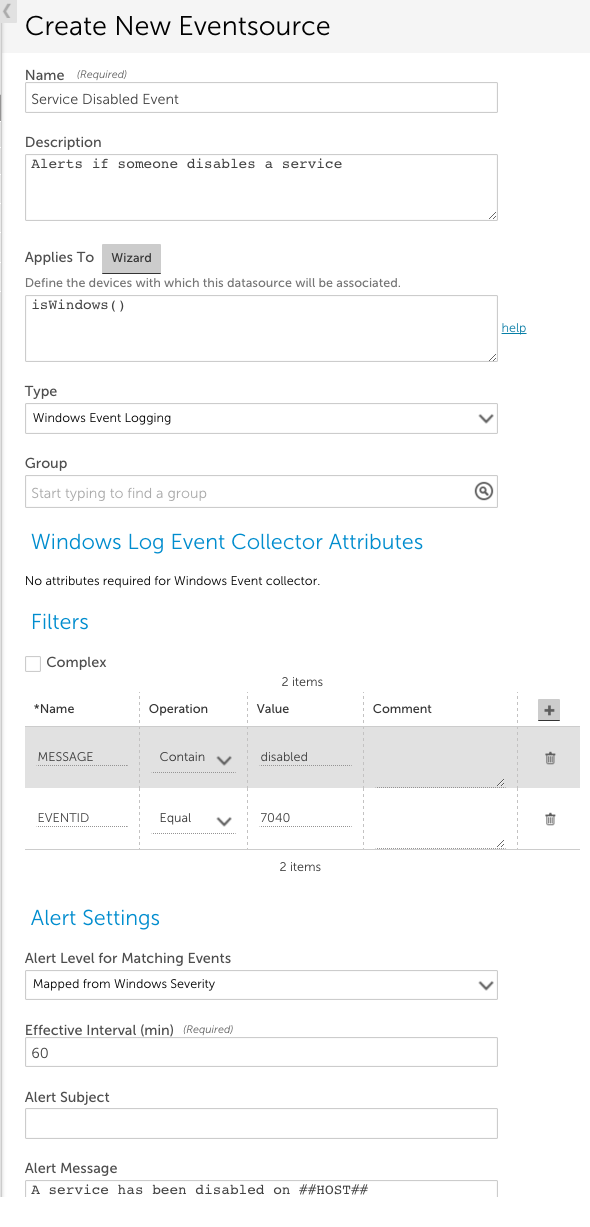
Task: Open the Applies To Wizard
Action: point(131,258)
